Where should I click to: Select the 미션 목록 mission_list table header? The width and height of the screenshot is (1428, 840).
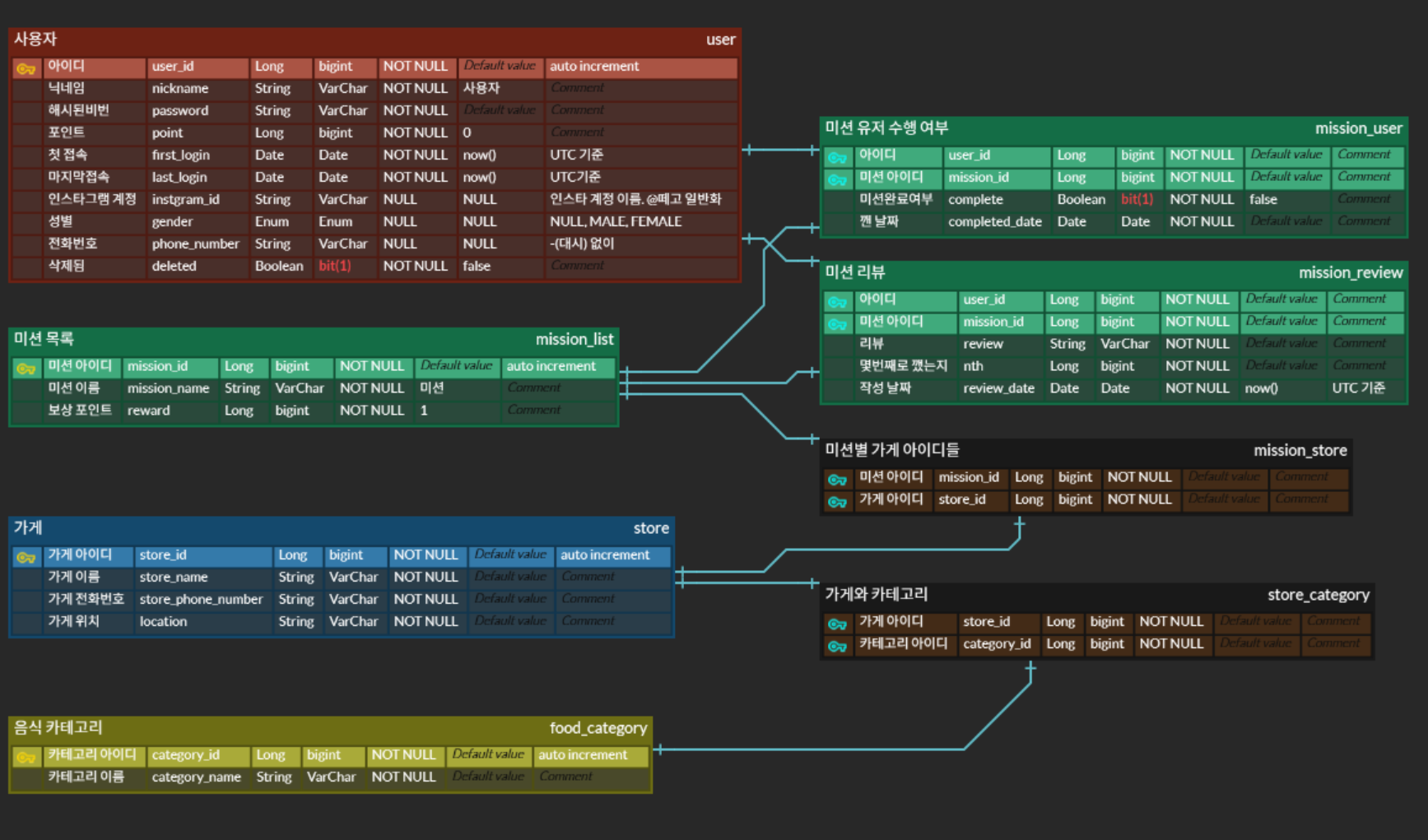click(314, 339)
